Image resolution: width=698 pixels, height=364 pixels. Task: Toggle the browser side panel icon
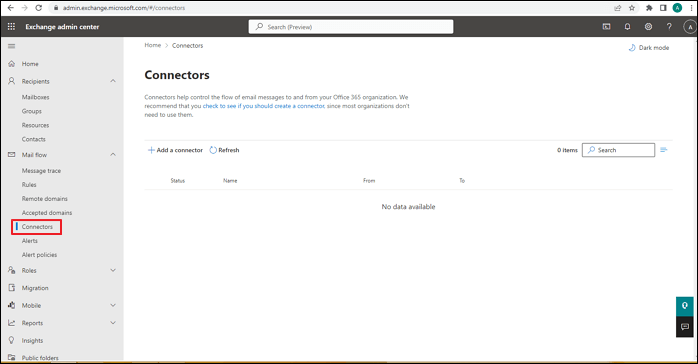coord(663,8)
